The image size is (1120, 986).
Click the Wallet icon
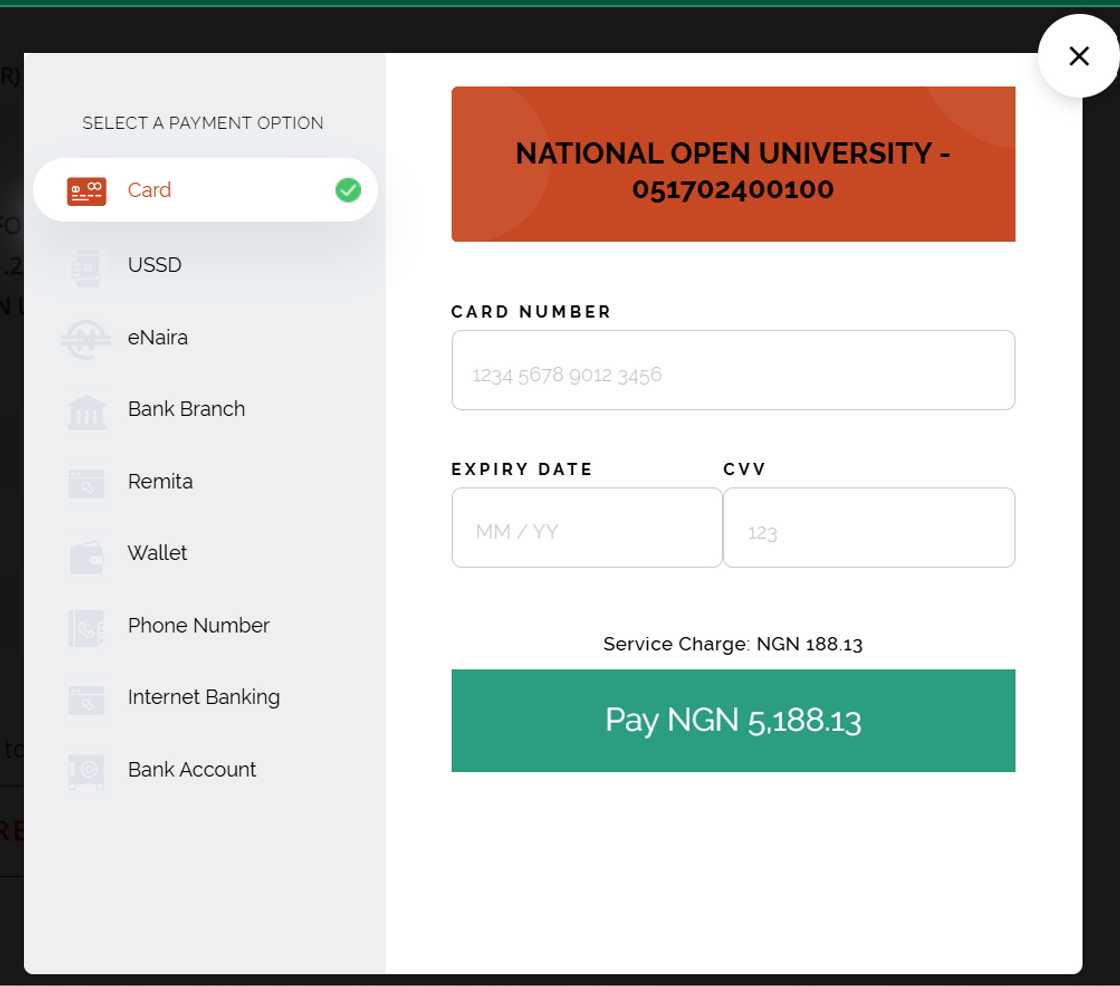point(86,554)
